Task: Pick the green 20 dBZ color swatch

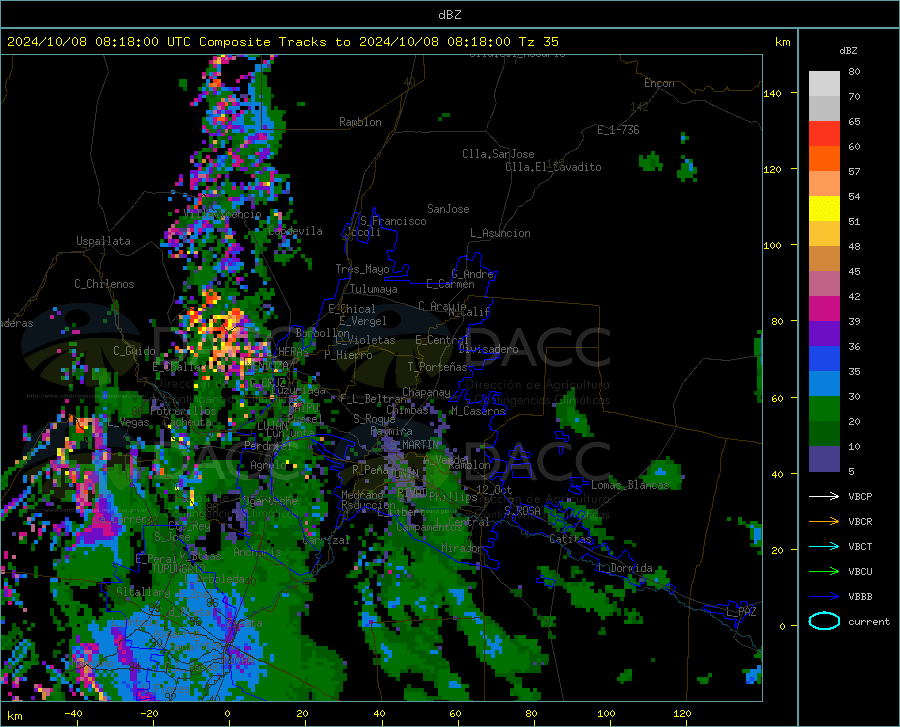Action: point(824,409)
